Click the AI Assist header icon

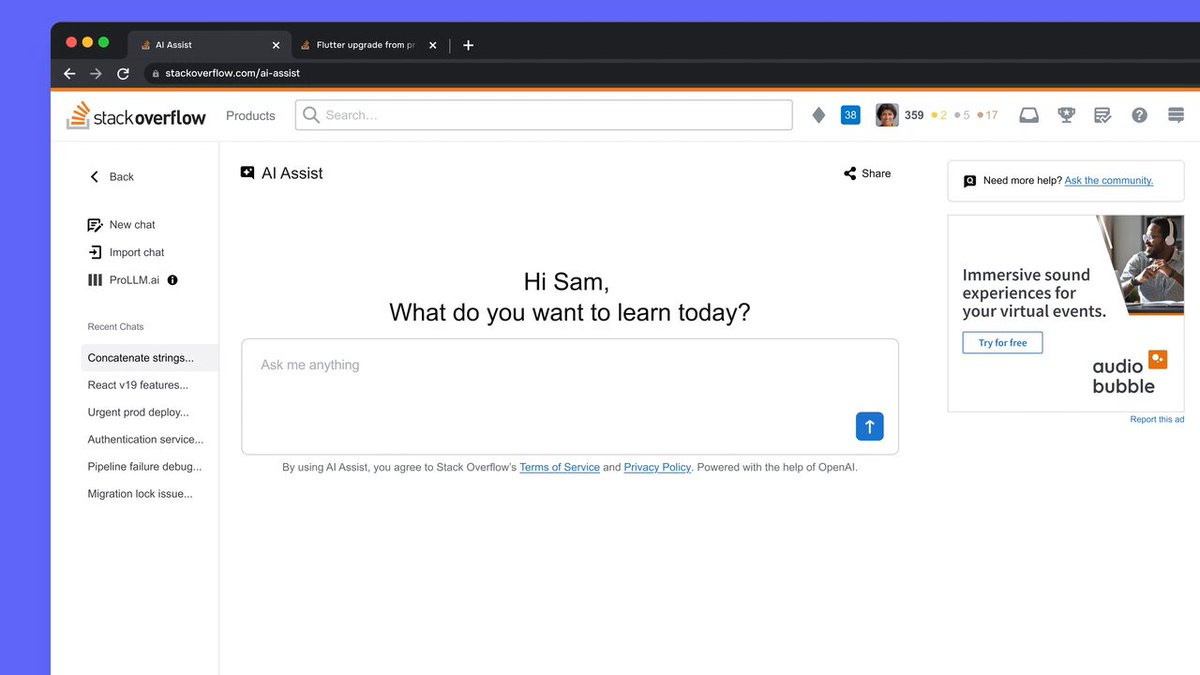pyautogui.click(x=248, y=173)
